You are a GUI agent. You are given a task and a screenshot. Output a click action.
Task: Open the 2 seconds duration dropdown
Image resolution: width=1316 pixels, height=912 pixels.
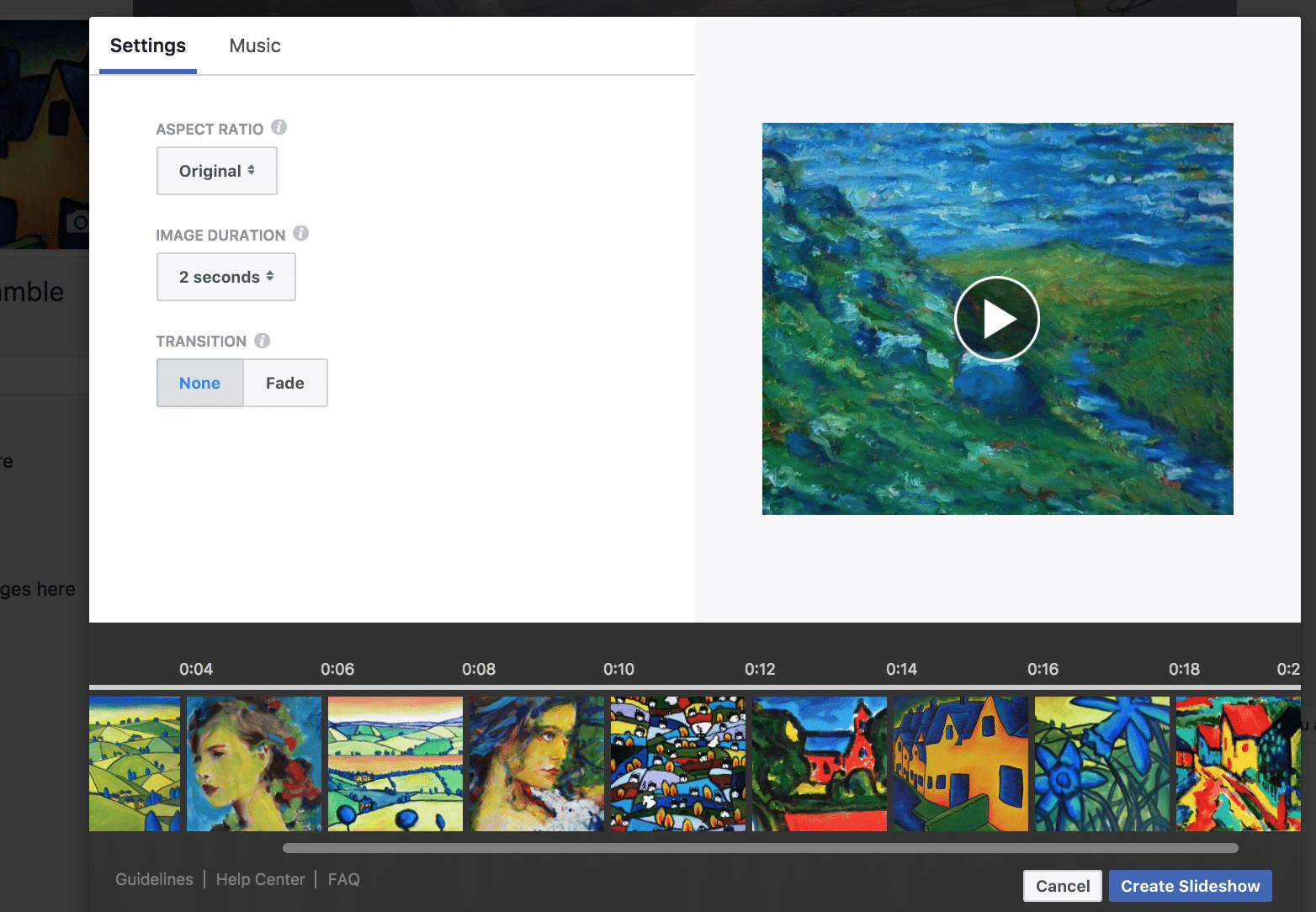pyautogui.click(x=226, y=277)
